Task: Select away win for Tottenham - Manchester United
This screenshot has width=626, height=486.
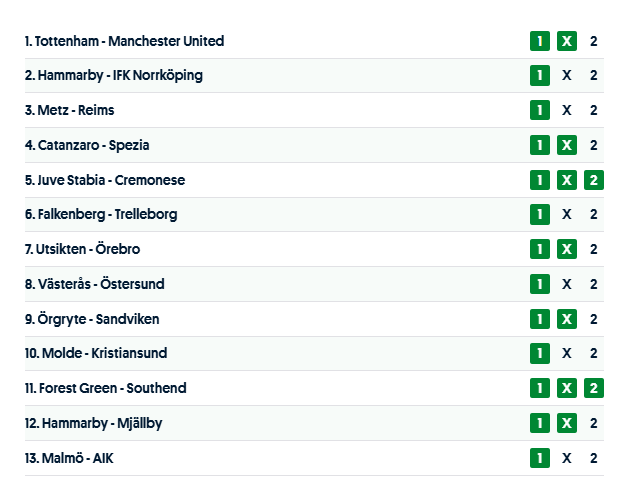Action: coord(593,41)
